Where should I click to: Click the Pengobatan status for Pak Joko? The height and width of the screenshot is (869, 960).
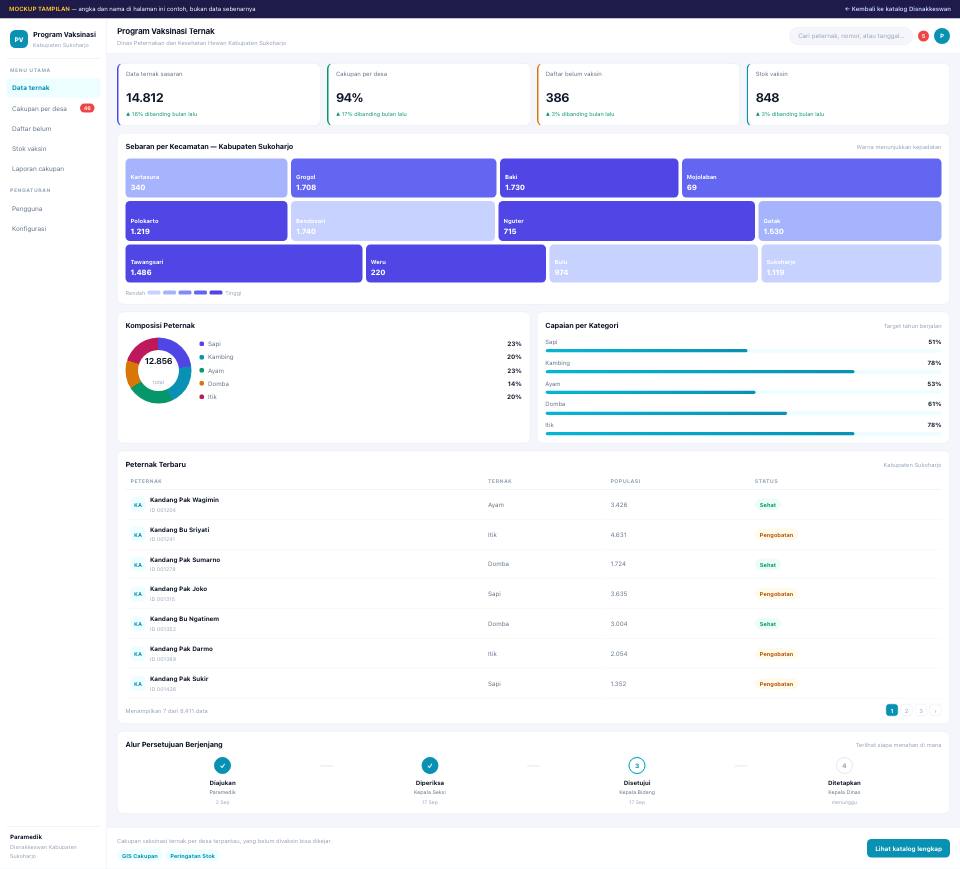coord(776,594)
